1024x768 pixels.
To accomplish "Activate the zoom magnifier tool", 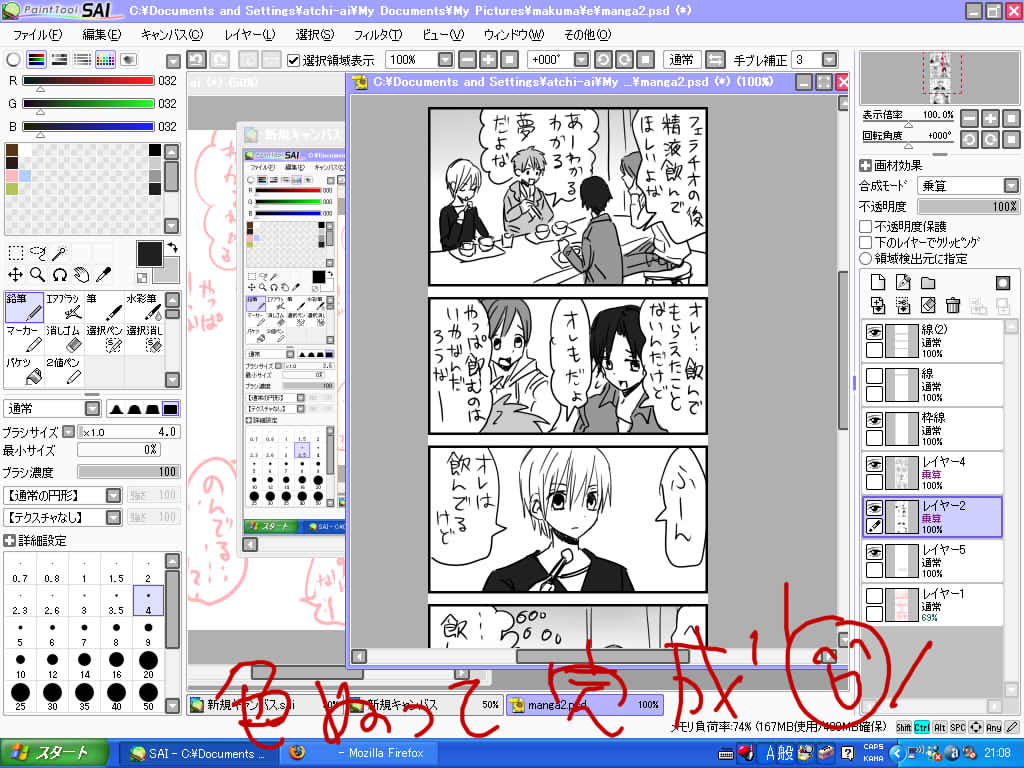I will pyautogui.click(x=38, y=275).
